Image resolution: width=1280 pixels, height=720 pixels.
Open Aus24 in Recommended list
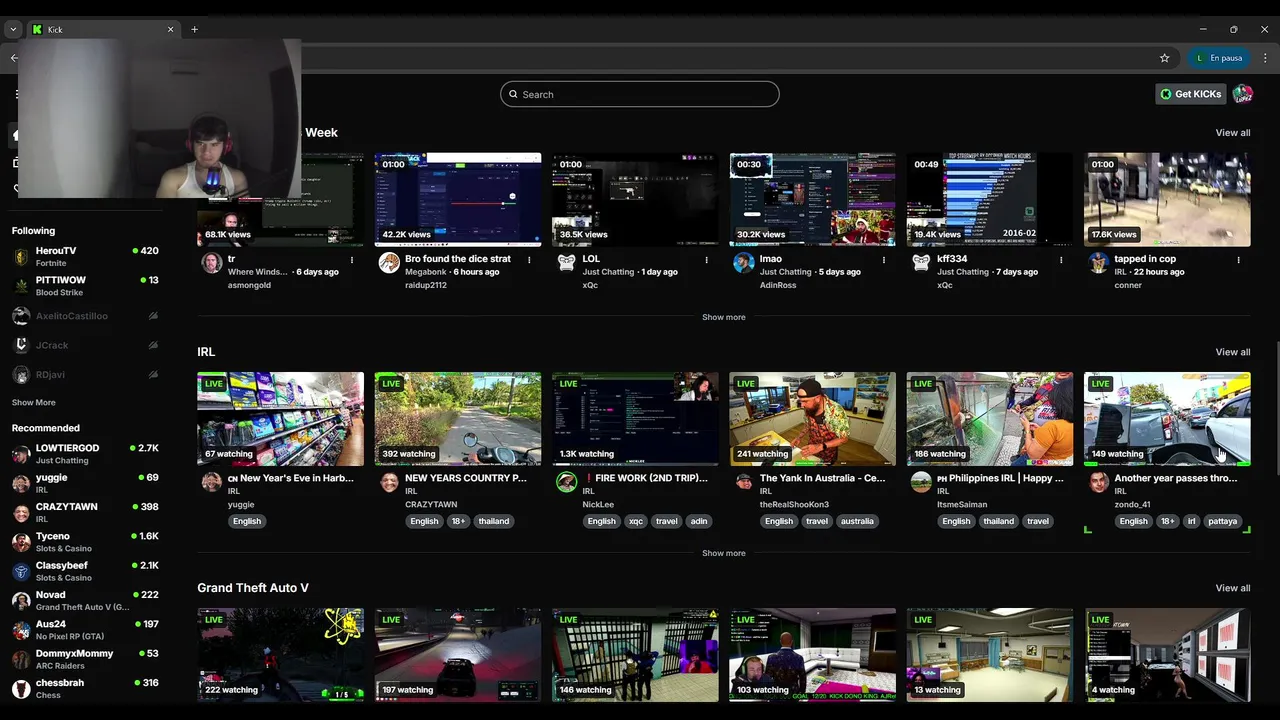click(85, 630)
